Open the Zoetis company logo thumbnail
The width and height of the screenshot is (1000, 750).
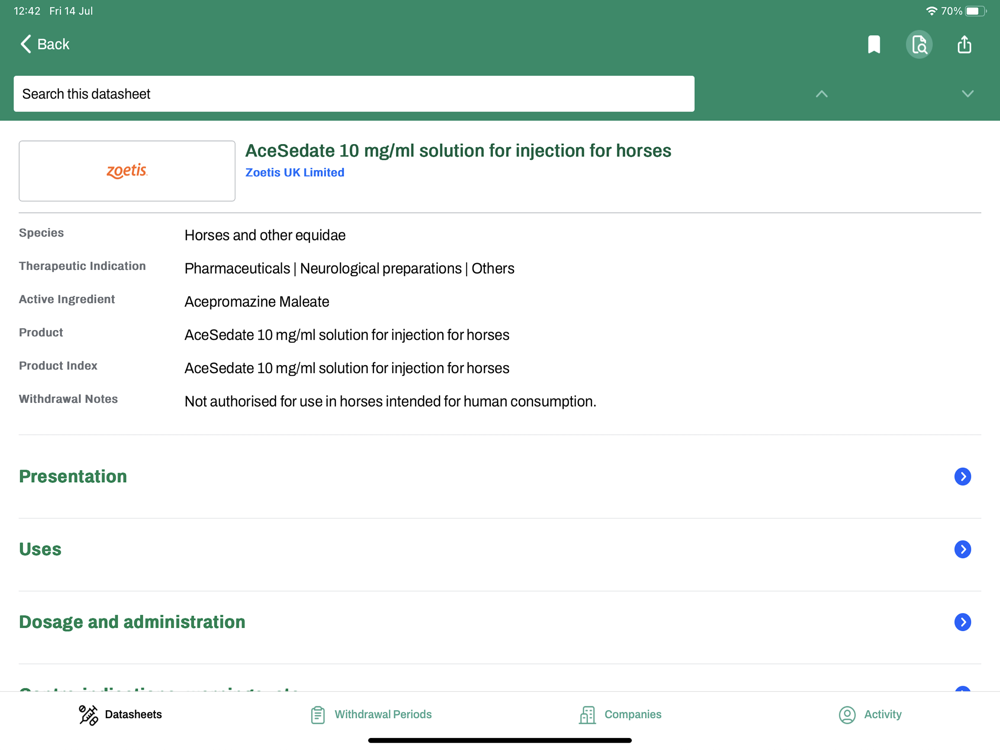(127, 171)
